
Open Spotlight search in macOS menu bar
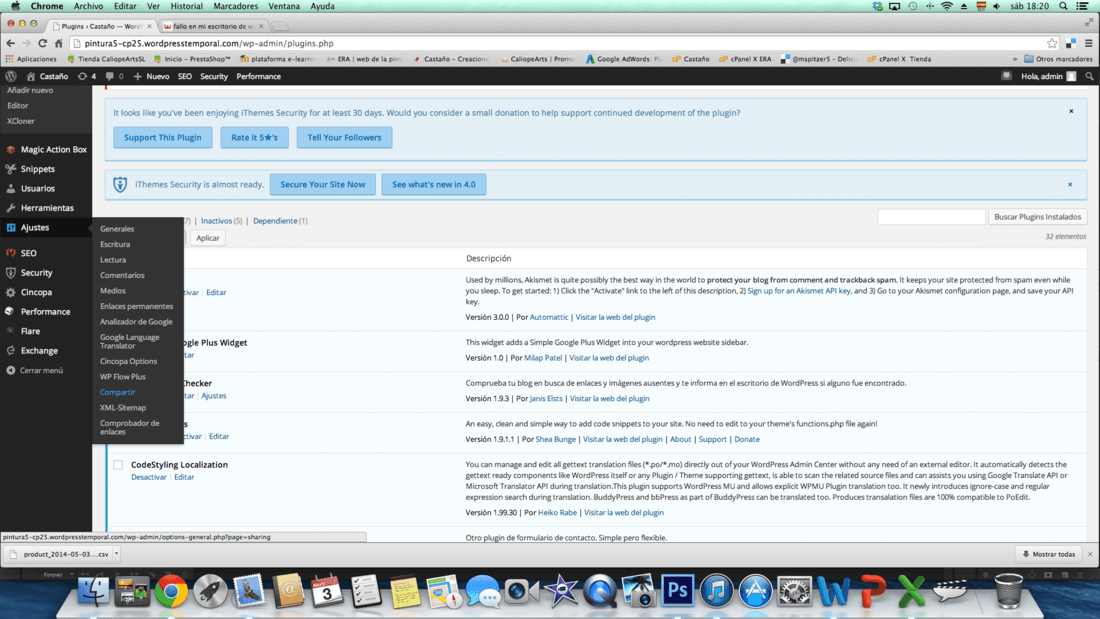coord(1064,6)
